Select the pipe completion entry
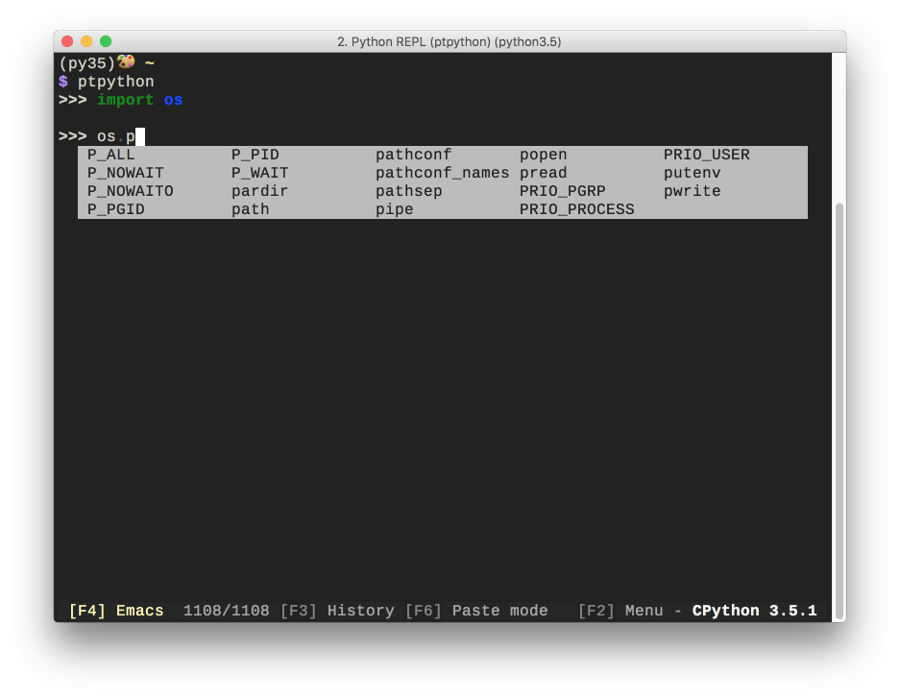900x699 pixels. pos(394,209)
